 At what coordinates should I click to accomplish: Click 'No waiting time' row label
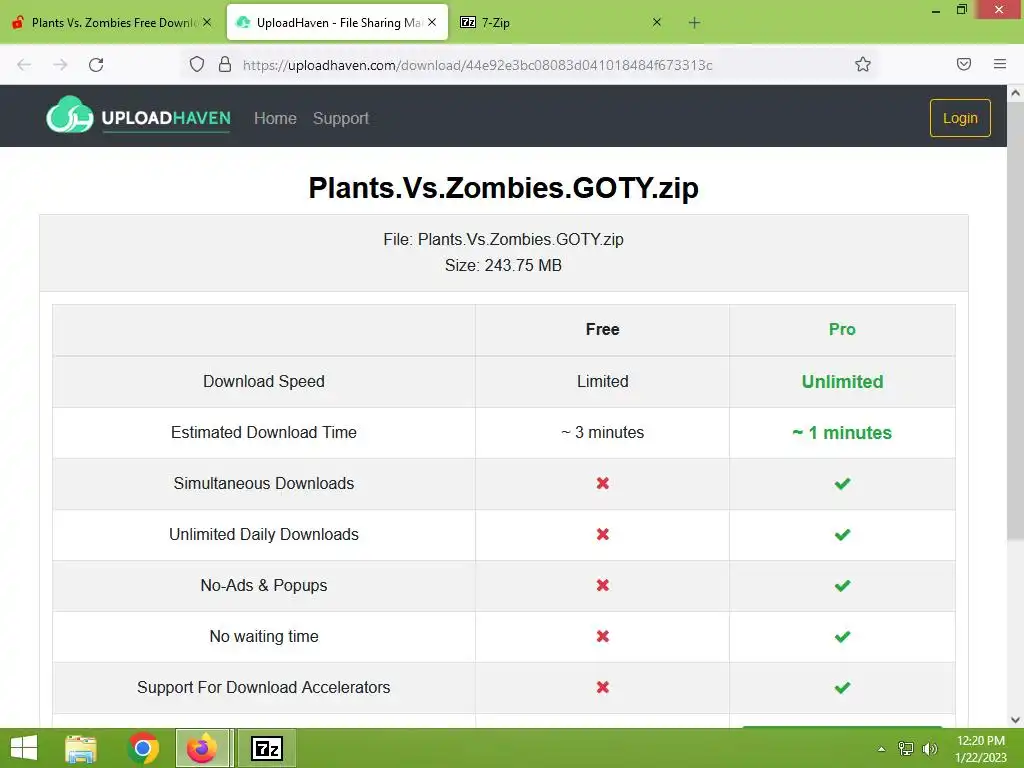[264, 636]
